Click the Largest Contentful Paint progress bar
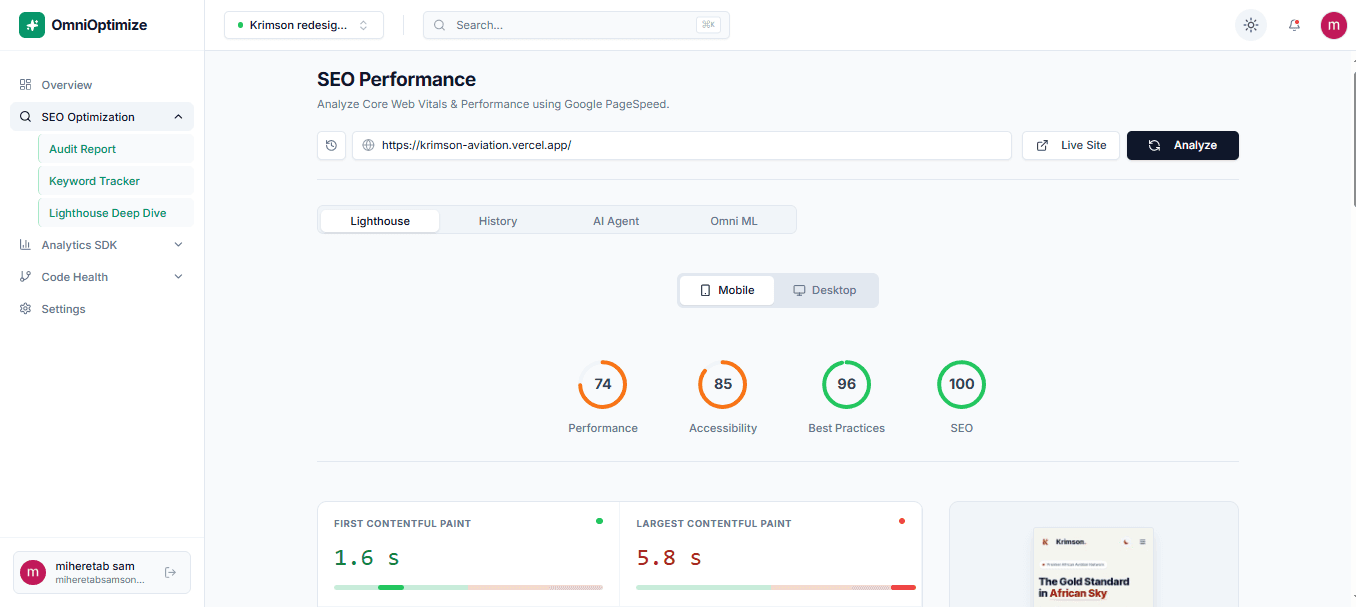1356x607 pixels. [775, 587]
